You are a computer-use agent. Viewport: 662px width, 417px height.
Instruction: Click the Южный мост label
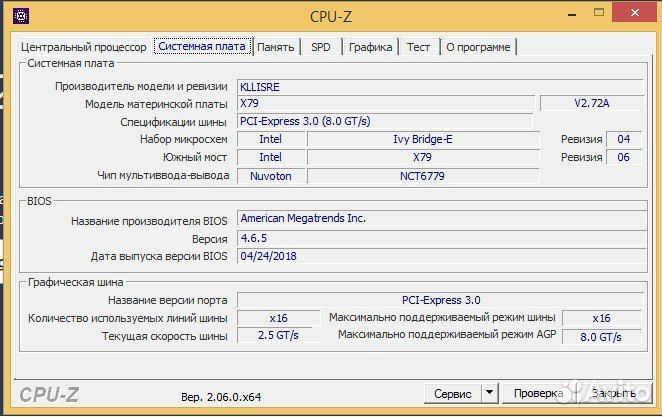coord(195,157)
